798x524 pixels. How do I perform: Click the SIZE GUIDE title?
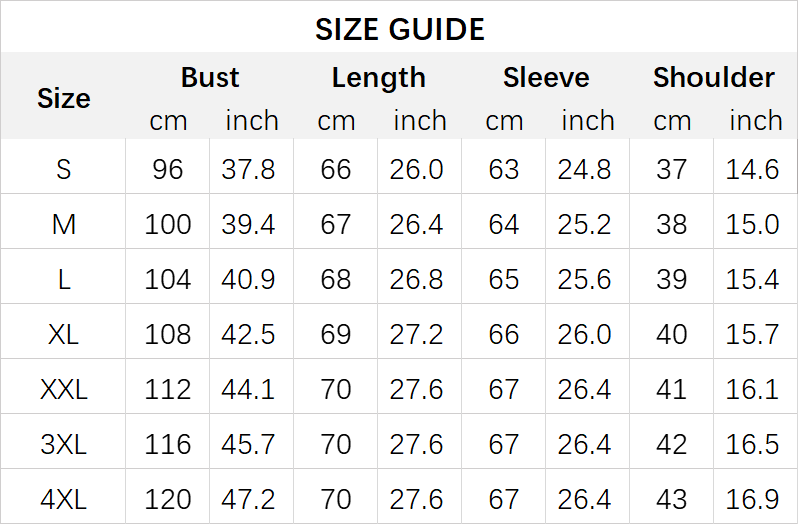click(x=399, y=29)
